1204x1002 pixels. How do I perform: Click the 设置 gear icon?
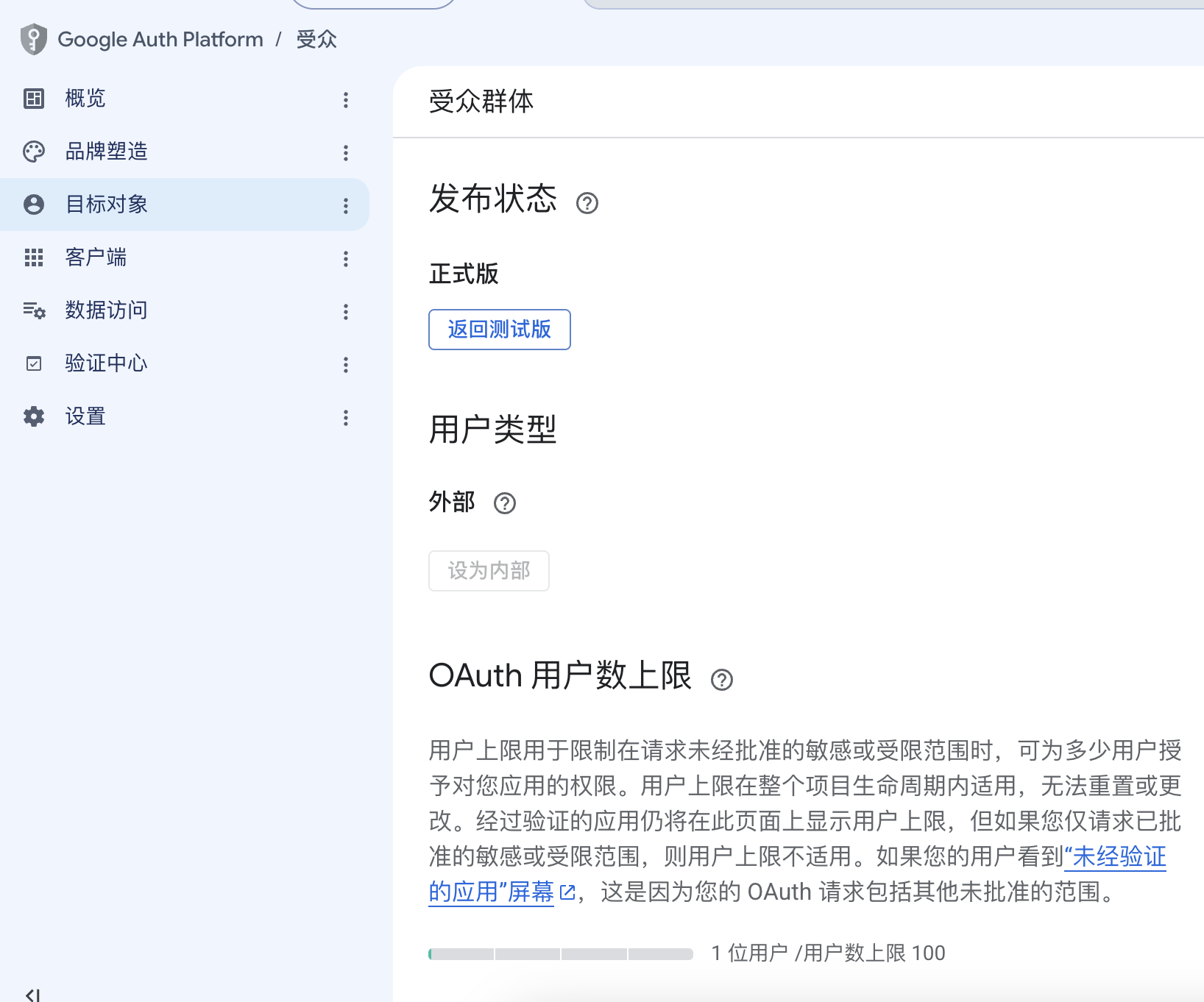tap(34, 416)
